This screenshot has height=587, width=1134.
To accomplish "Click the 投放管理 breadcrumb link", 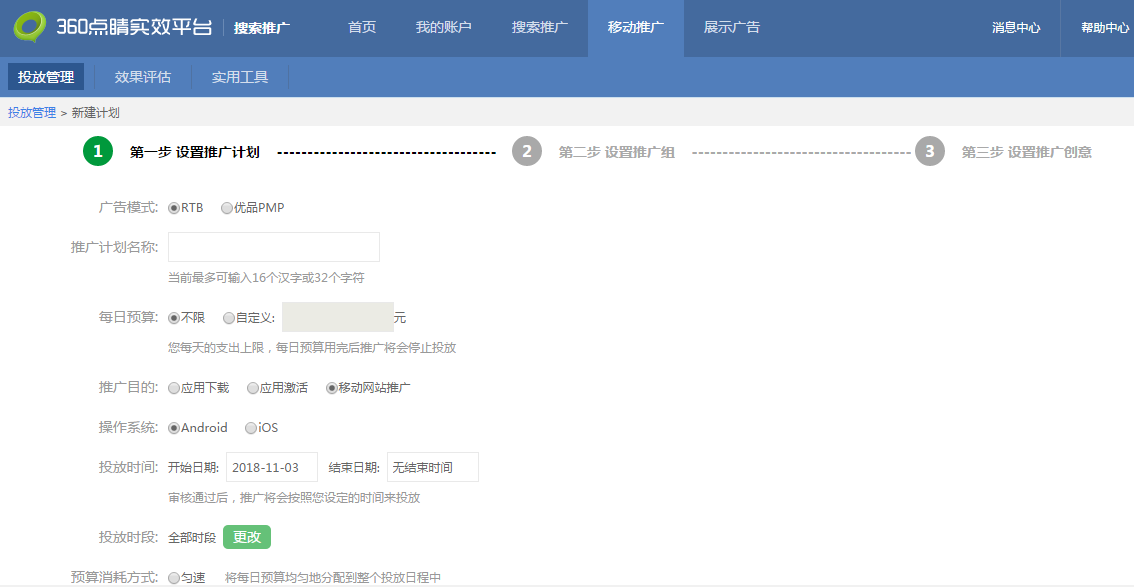I will pos(32,113).
